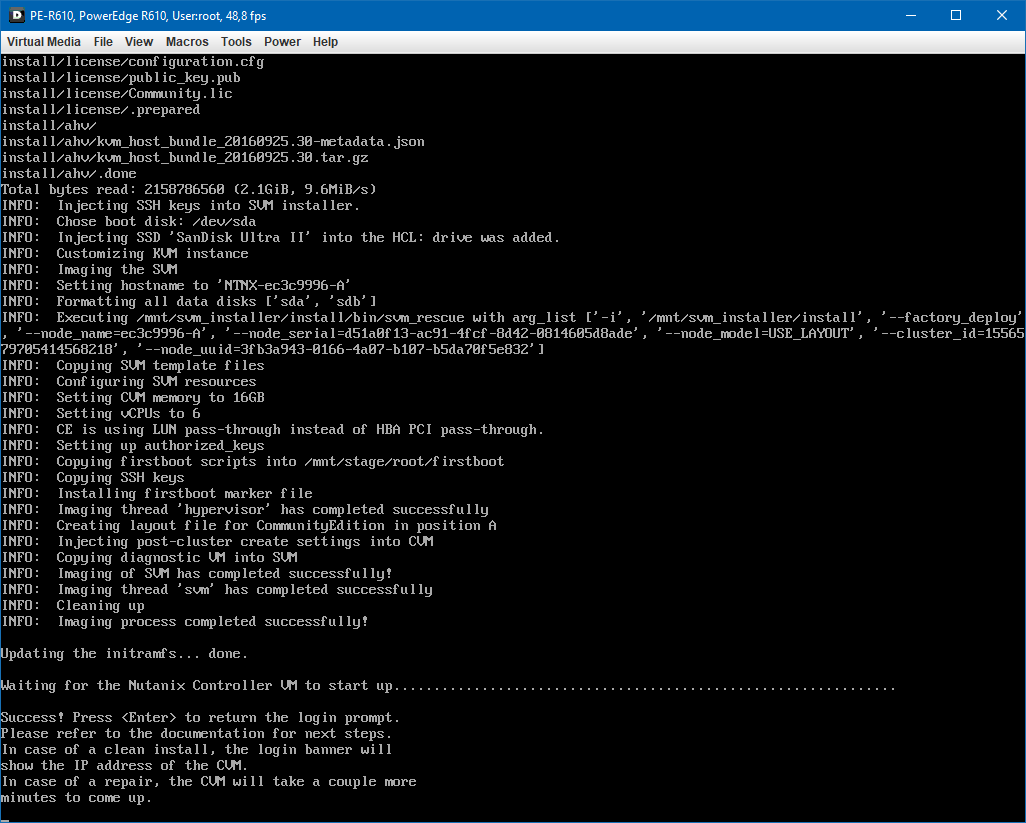Click 'Copying firstboot scripts' line

(253, 462)
